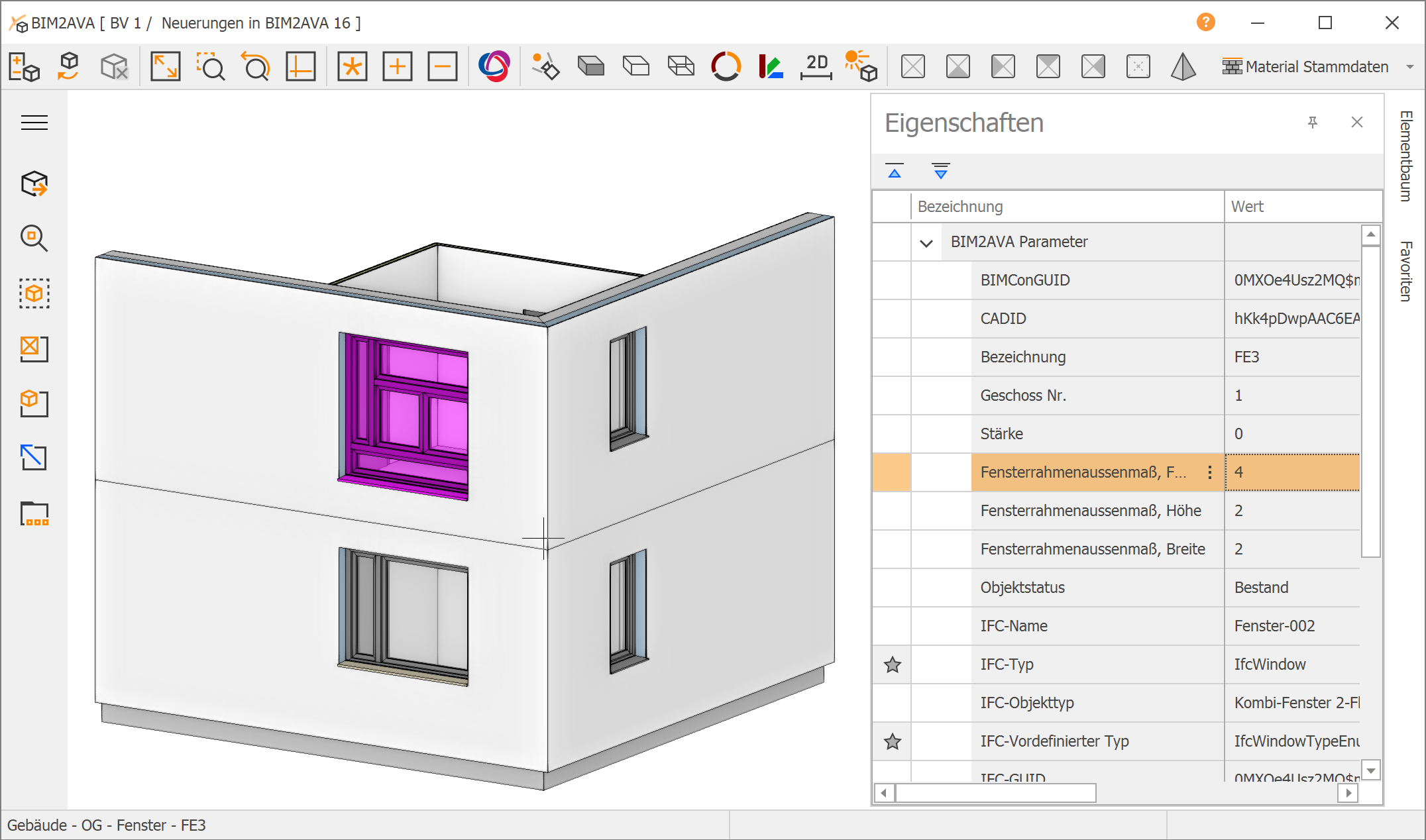Click the orange plus box icon

(x=397, y=66)
